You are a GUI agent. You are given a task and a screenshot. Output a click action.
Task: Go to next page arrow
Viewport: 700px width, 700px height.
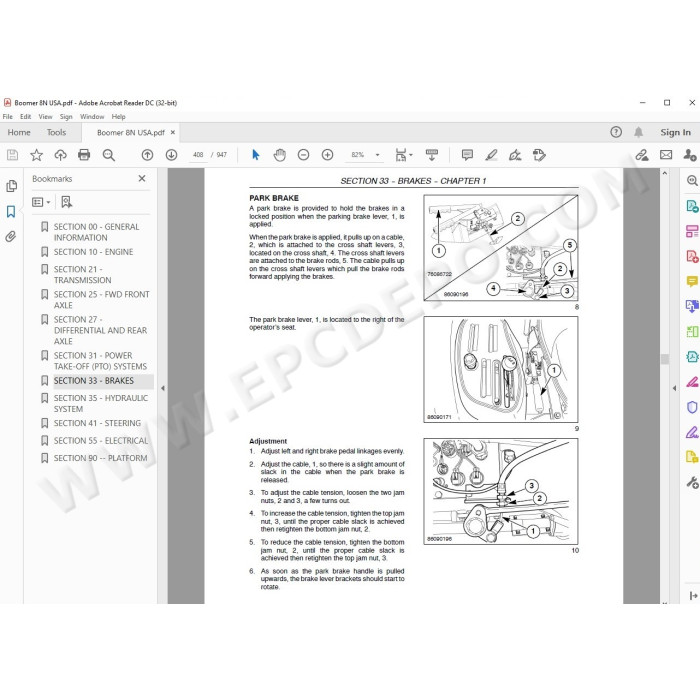click(x=171, y=155)
